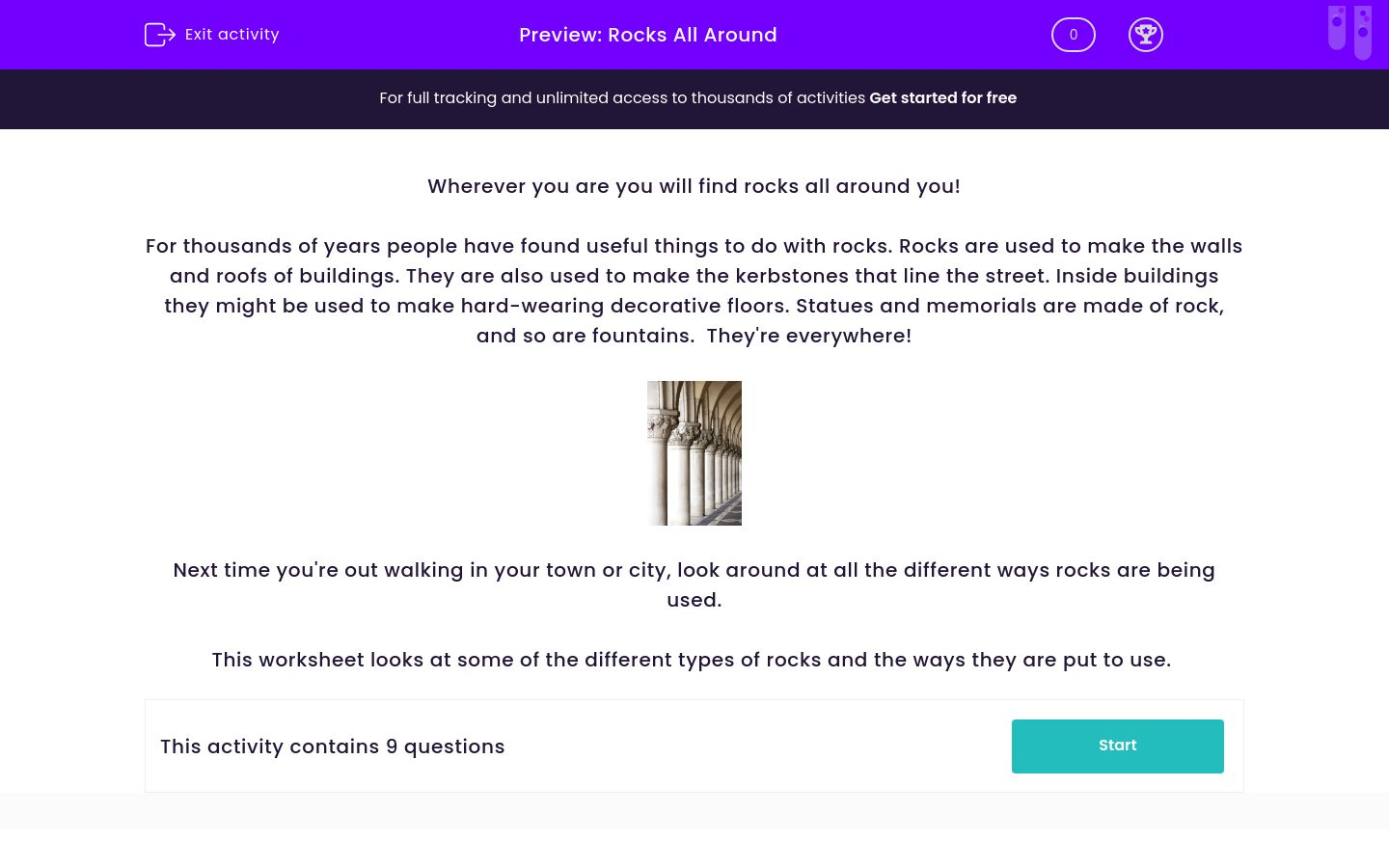Click the question count information box
Image resolution: width=1389 pixels, height=868 pixels.
point(694,746)
